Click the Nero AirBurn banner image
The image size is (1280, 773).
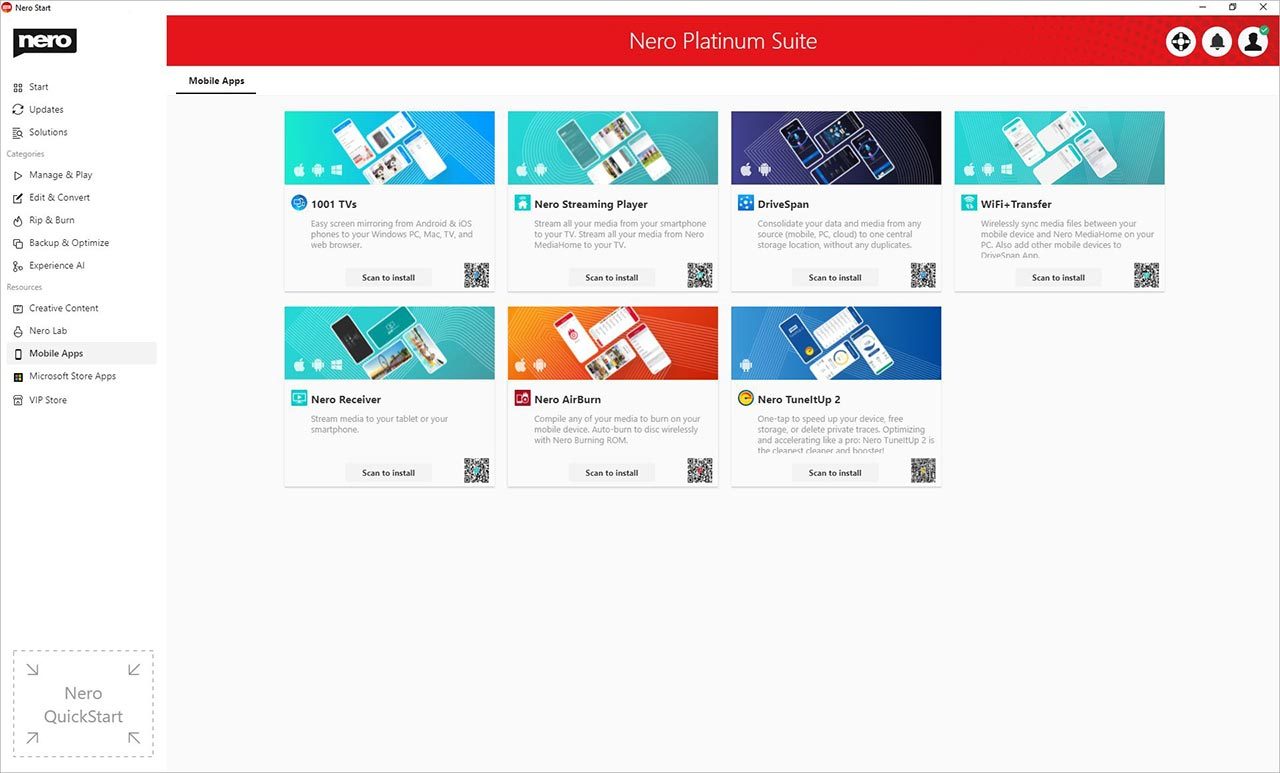(612, 343)
